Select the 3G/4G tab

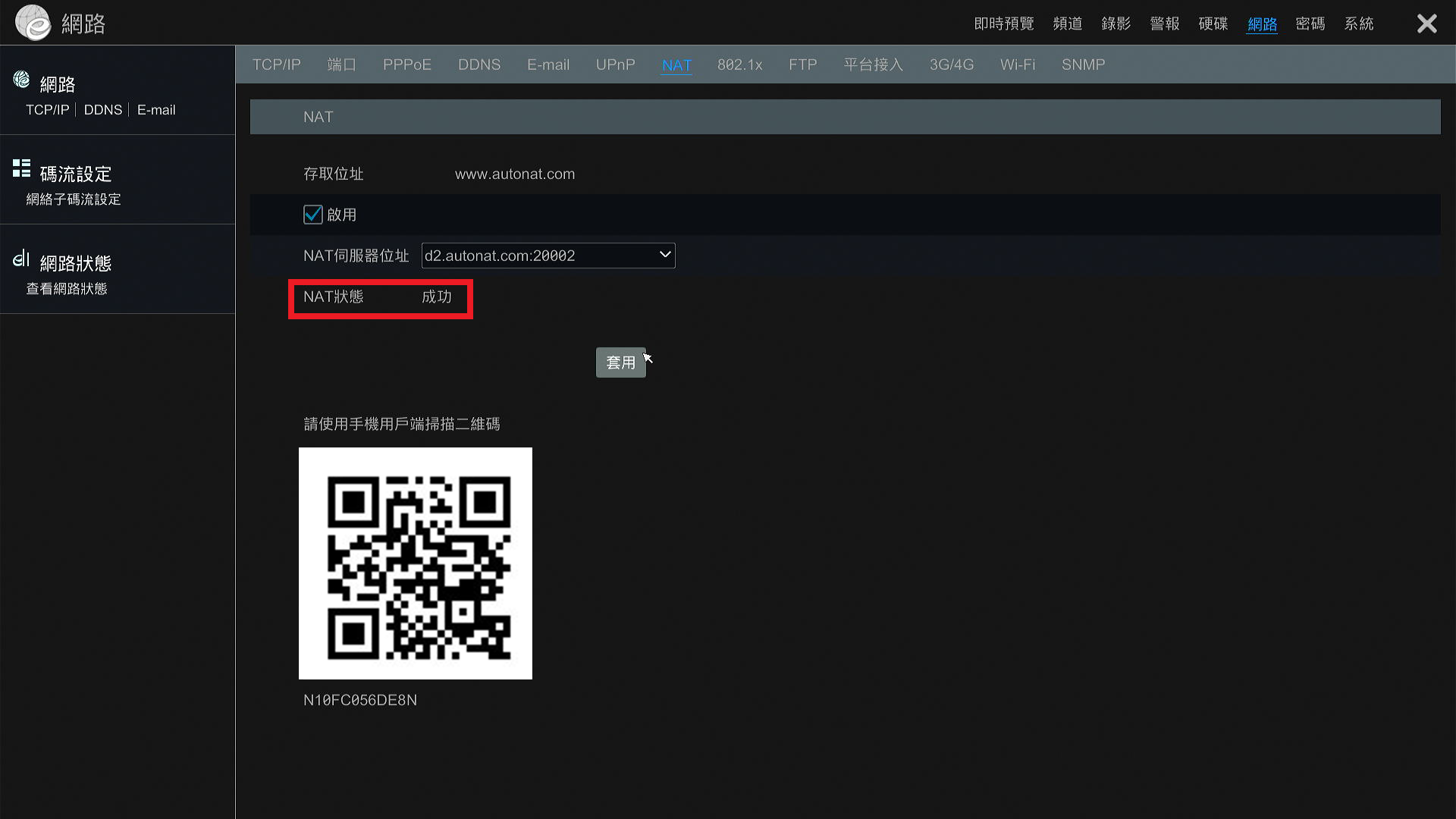[952, 64]
